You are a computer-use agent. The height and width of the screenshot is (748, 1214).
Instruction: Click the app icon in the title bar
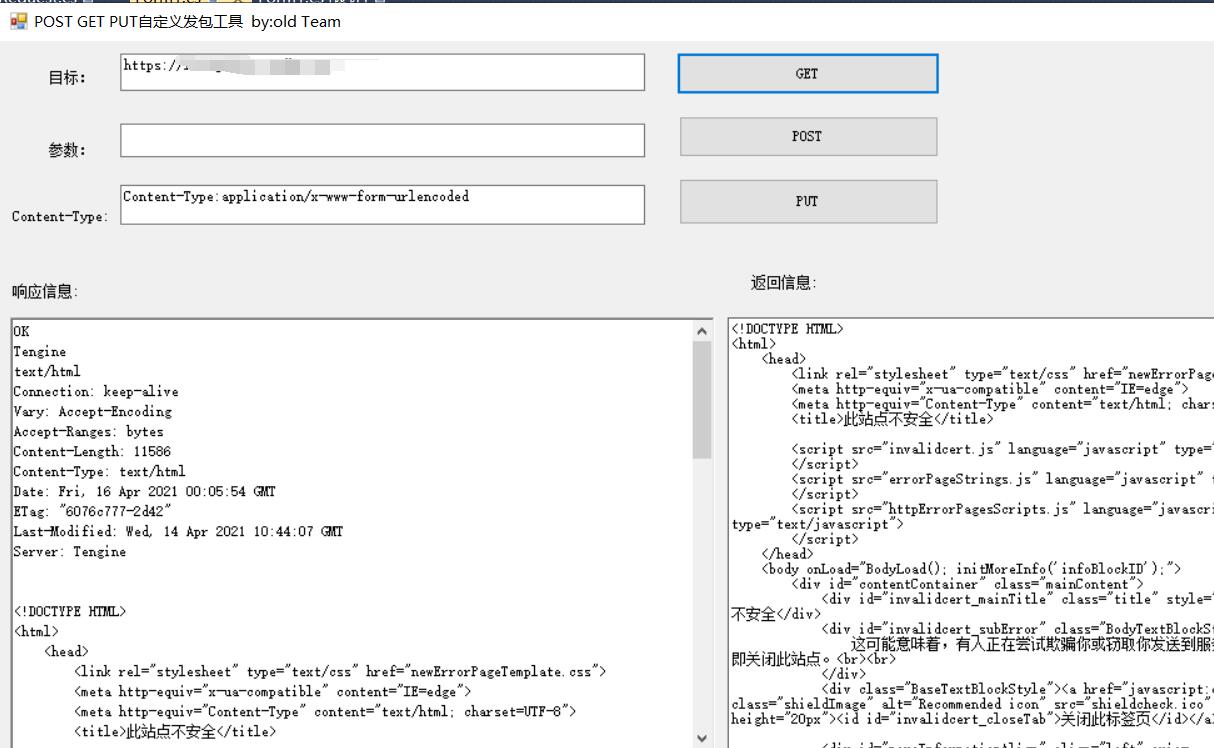[18, 21]
